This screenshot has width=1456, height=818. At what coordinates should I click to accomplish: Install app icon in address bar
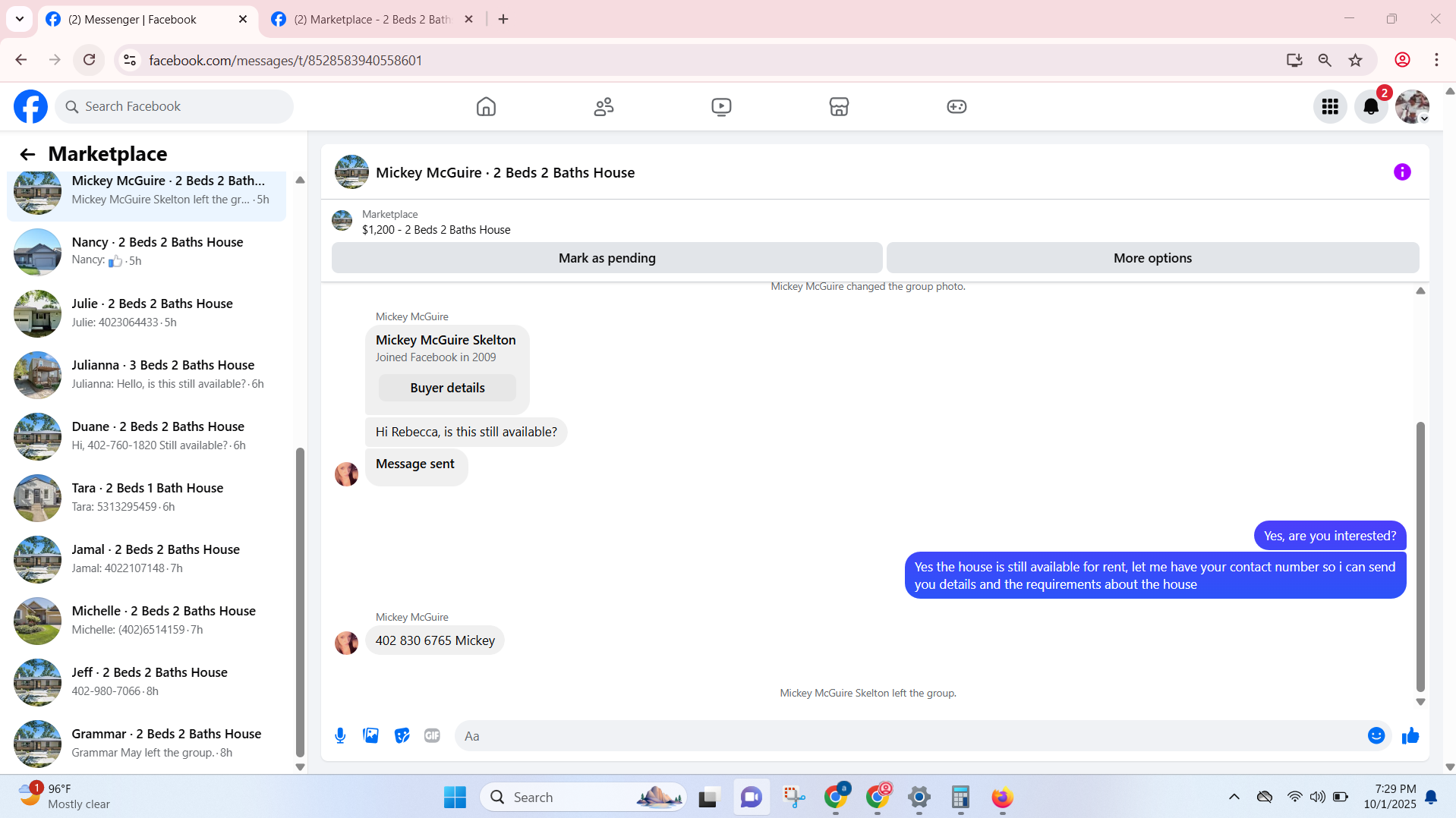pos(1294,60)
